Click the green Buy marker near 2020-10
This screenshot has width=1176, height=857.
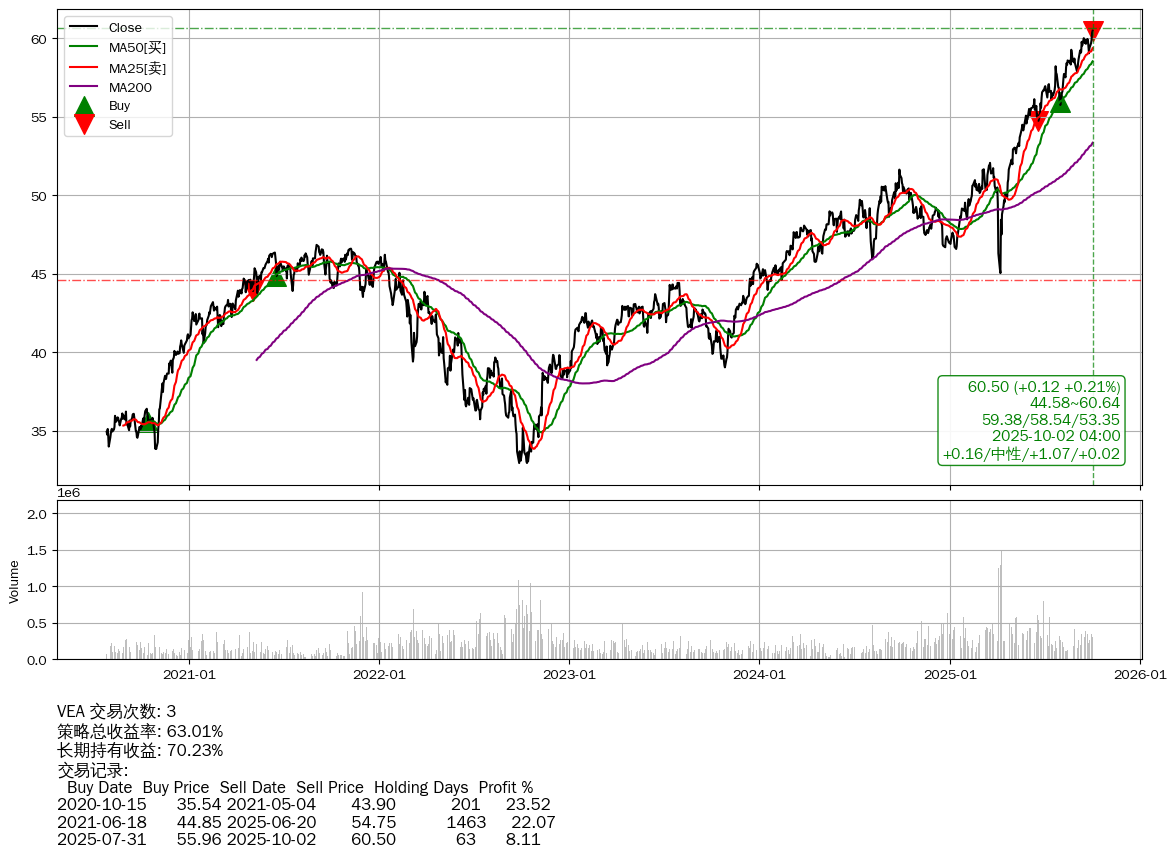(x=148, y=422)
